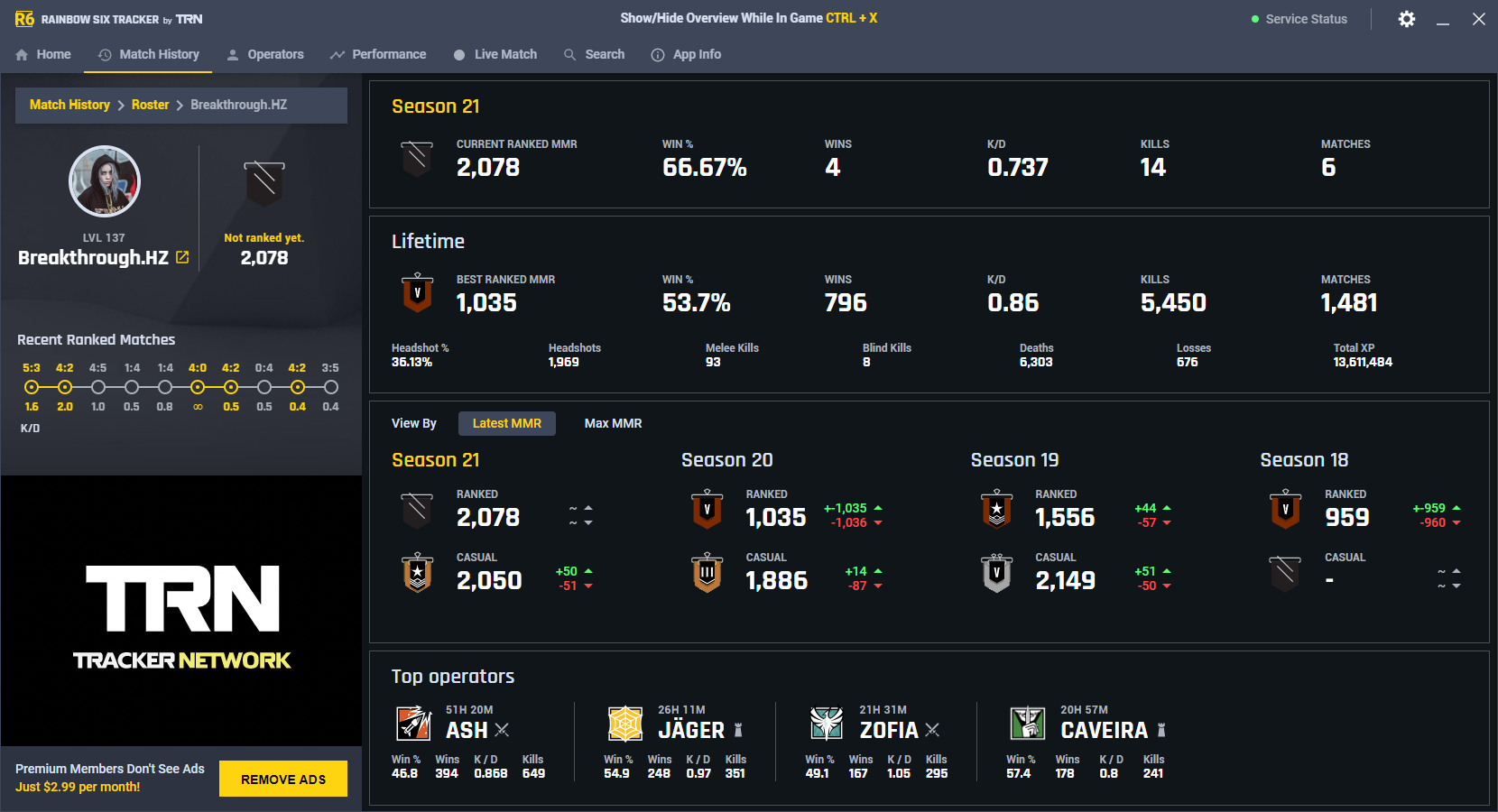The height and width of the screenshot is (812, 1498).
Task: Click the Season 19 casual silver badge
Action: 997,572
